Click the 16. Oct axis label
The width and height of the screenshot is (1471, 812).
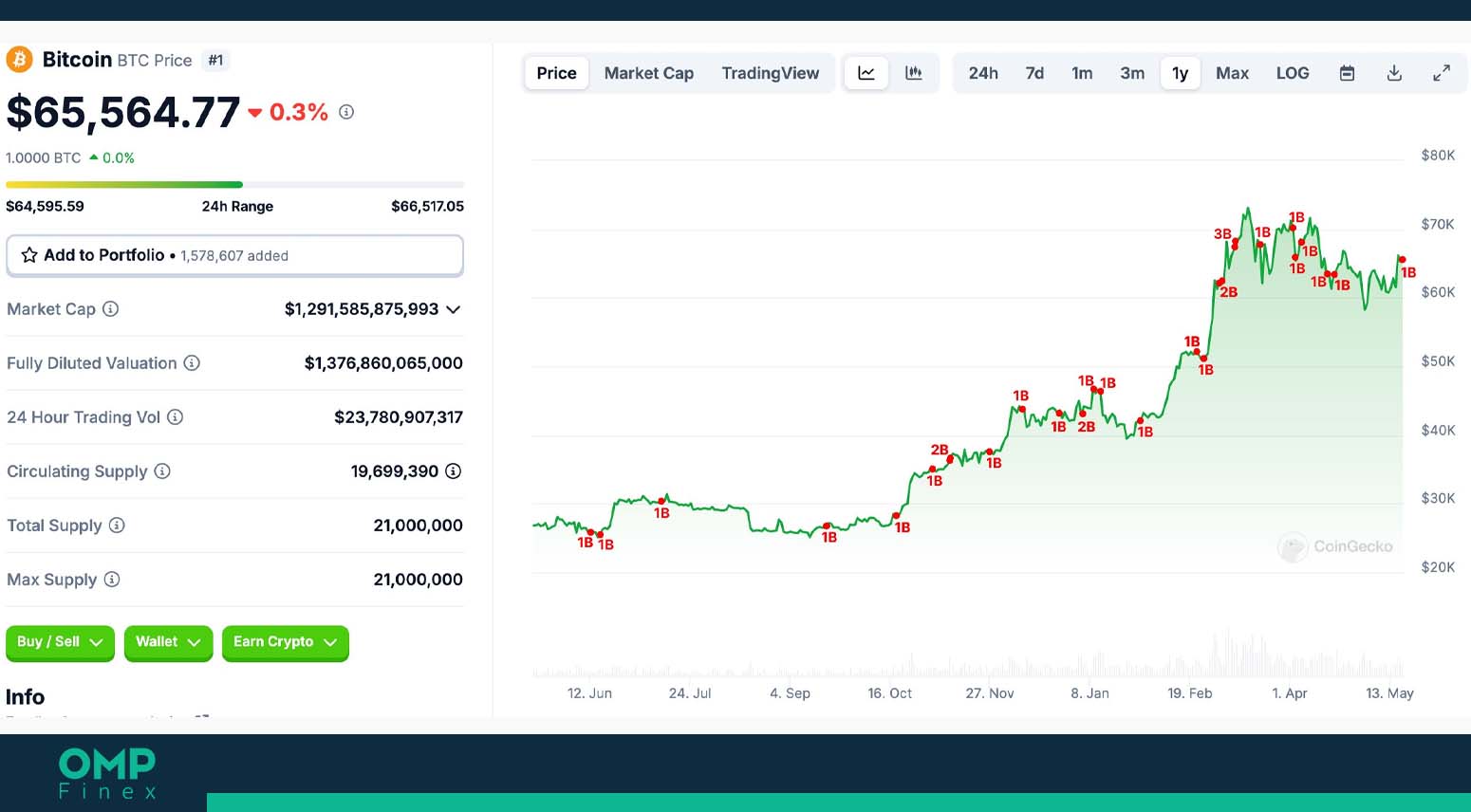(x=889, y=693)
